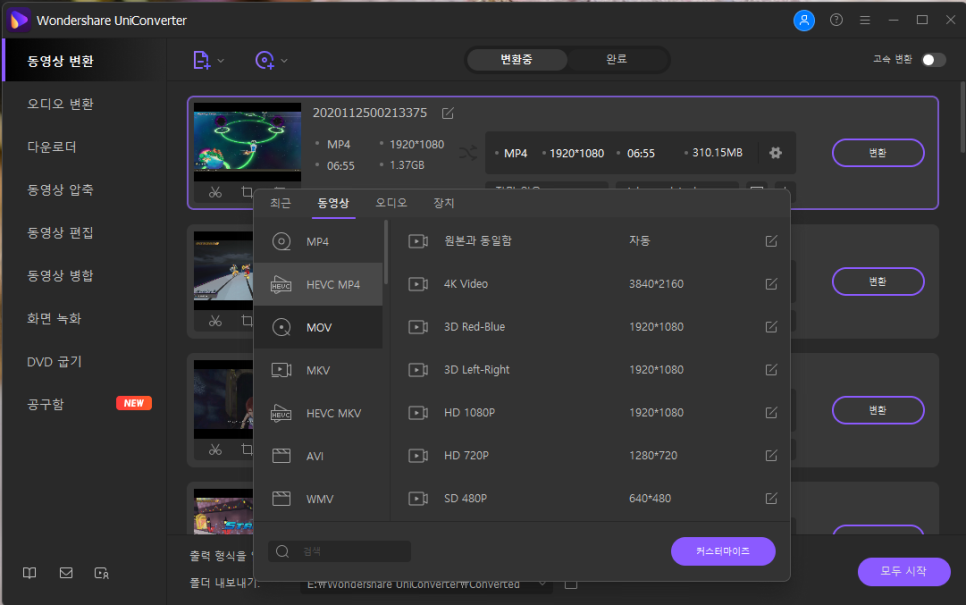Toggle the 고속 변환 switch
966x605 pixels.
[x=933, y=60]
